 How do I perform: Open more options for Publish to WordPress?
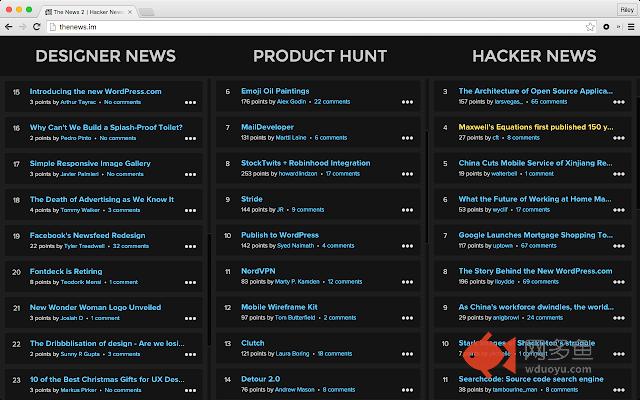407,246
